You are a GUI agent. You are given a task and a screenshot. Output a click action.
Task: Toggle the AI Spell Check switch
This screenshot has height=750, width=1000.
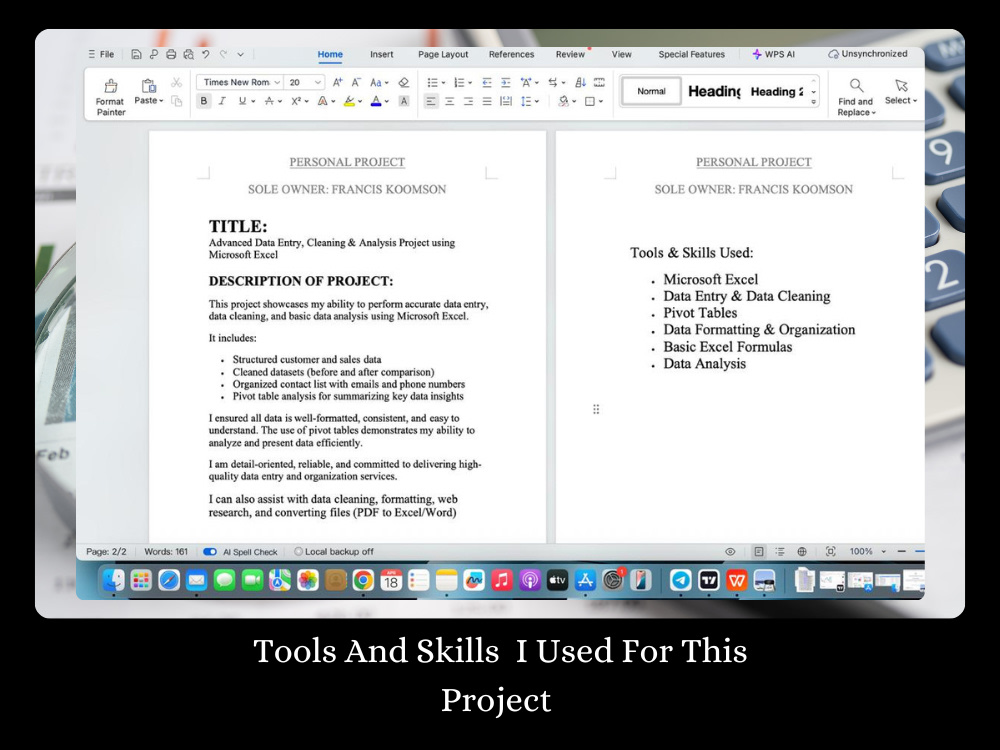tap(210, 552)
